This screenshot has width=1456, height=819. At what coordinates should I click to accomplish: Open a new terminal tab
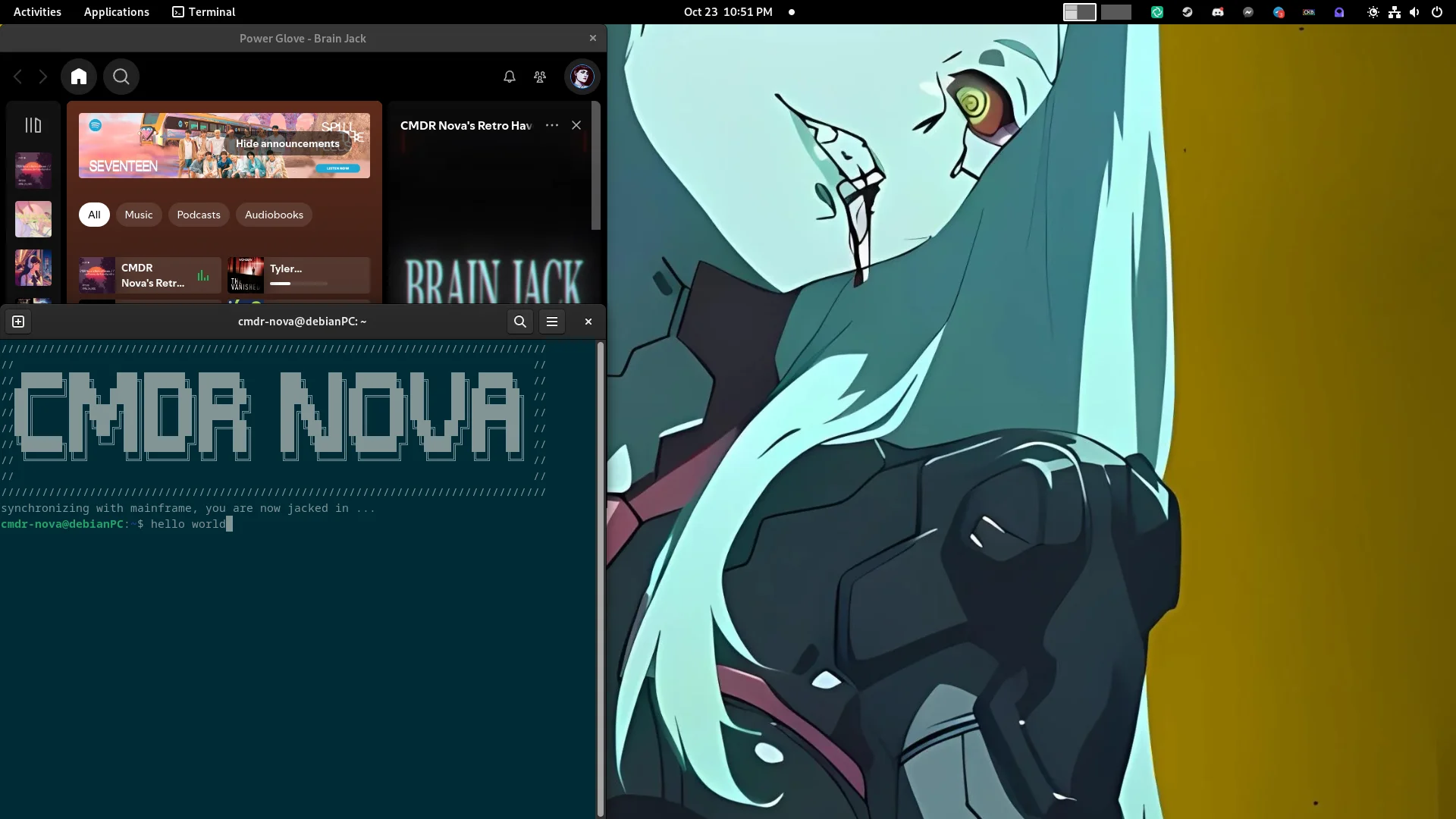coord(18,322)
